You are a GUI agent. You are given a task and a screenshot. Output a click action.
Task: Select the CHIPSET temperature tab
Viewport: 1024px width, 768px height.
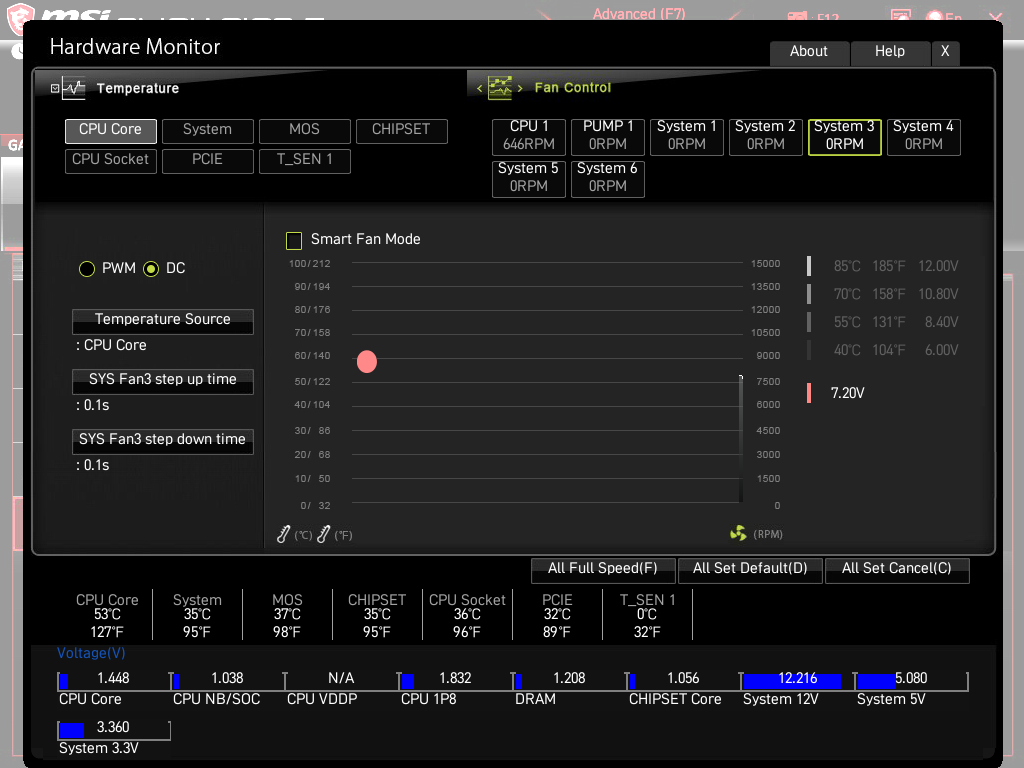(402, 131)
